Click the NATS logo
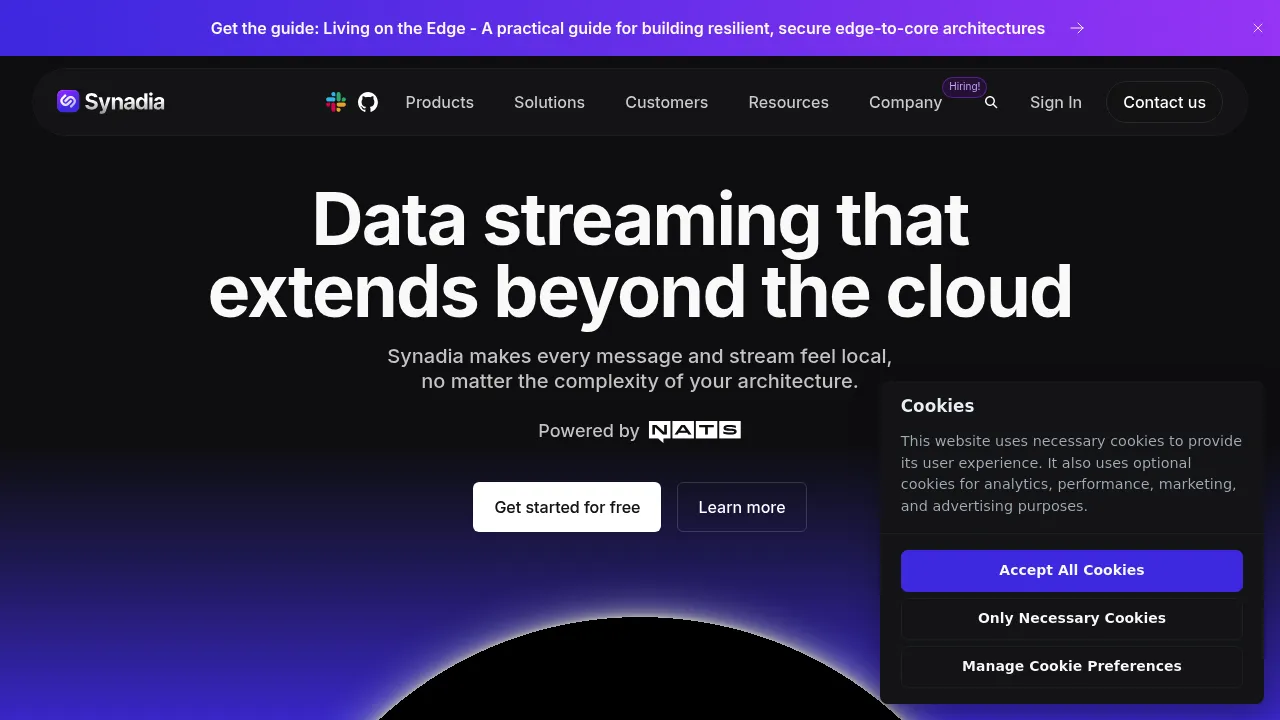The height and width of the screenshot is (720, 1280). click(695, 431)
